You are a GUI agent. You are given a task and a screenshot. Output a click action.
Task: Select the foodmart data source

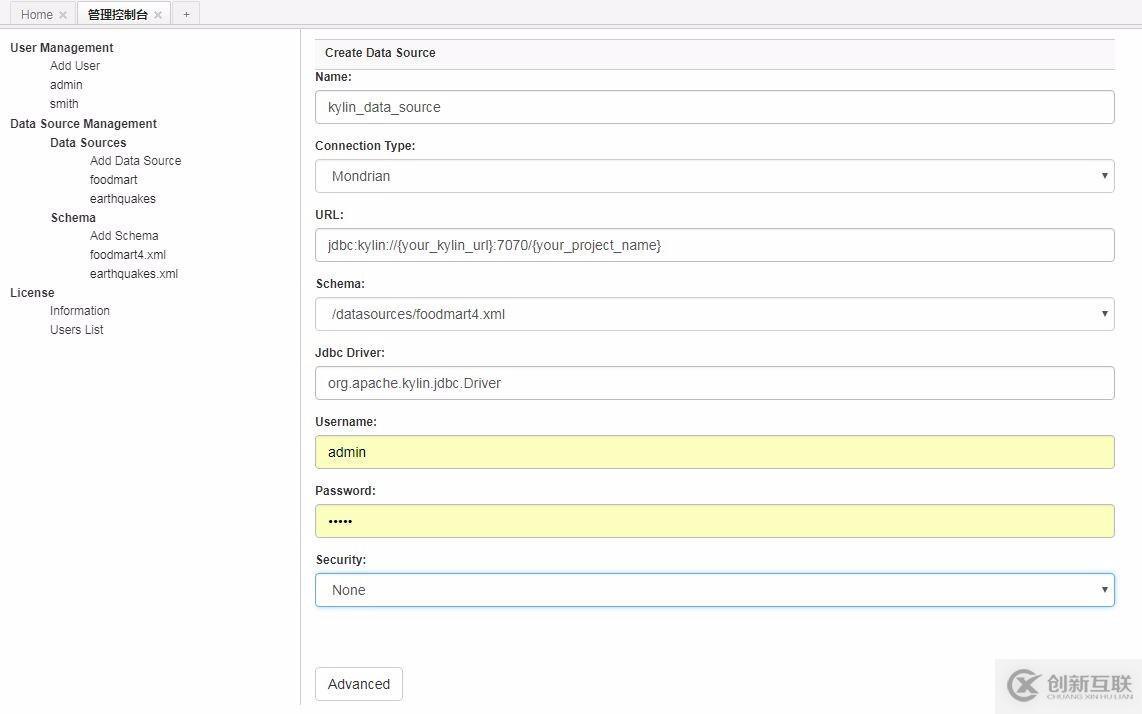pos(114,180)
